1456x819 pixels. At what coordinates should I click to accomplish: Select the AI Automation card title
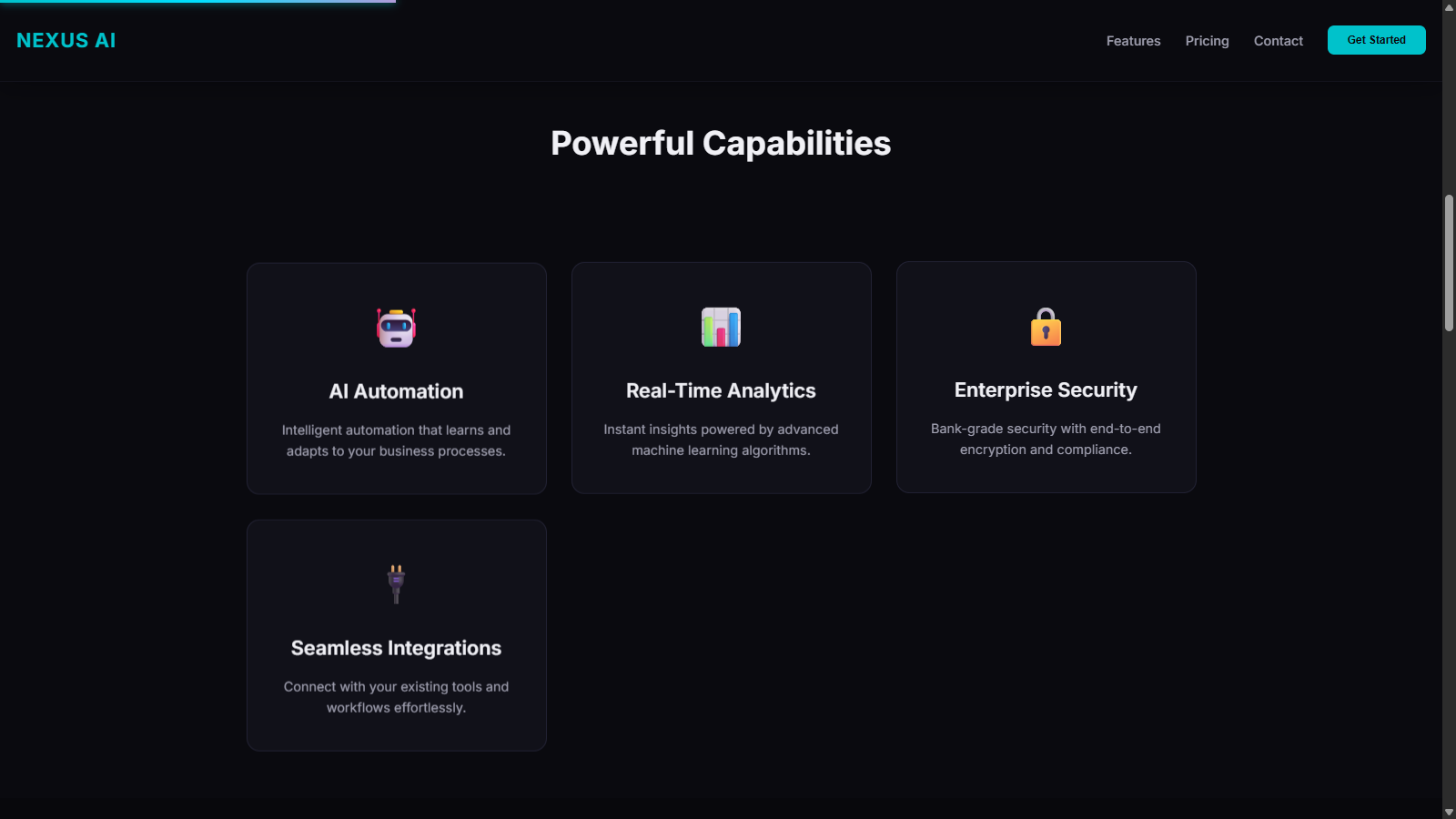[x=396, y=391]
